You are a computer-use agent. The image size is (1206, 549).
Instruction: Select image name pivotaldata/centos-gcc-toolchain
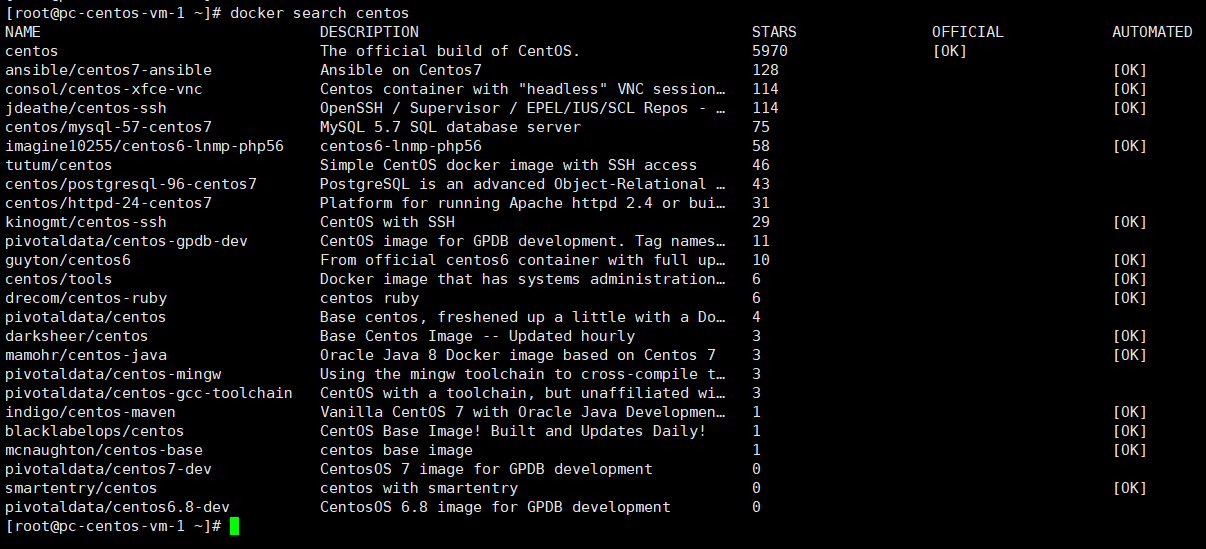pos(149,393)
